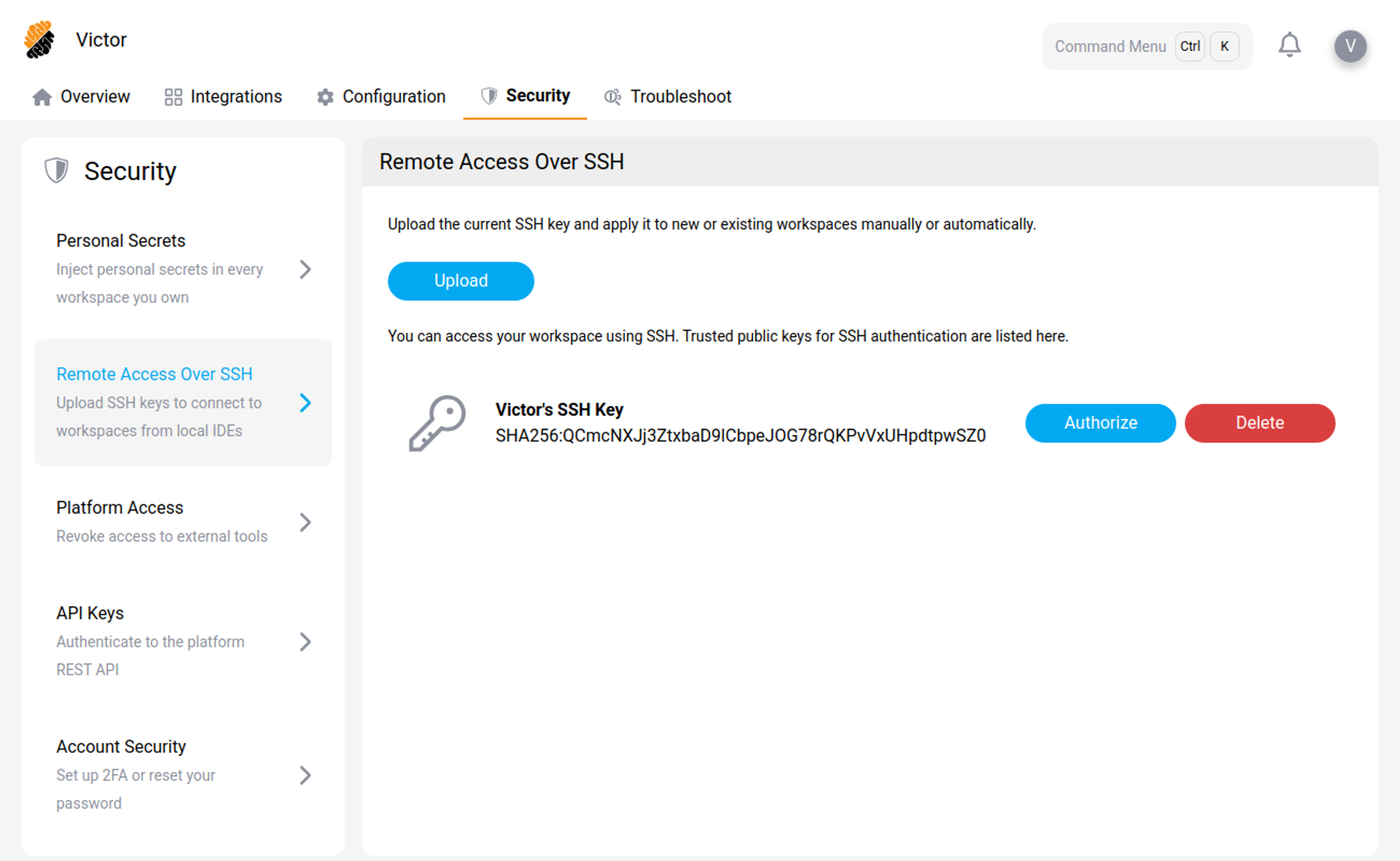This screenshot has height=861, width=1400.
Task: Expand the Account Security section
Action: (x=306, y=775)
